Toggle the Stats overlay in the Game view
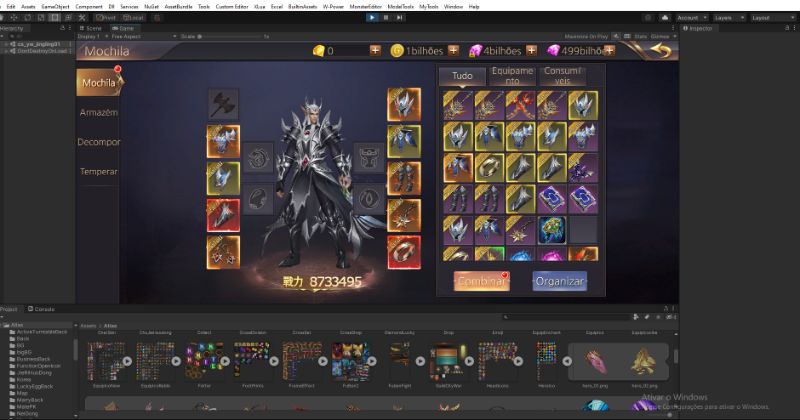The height and width of the screenshot is (420, 800). tap(640, 36)
